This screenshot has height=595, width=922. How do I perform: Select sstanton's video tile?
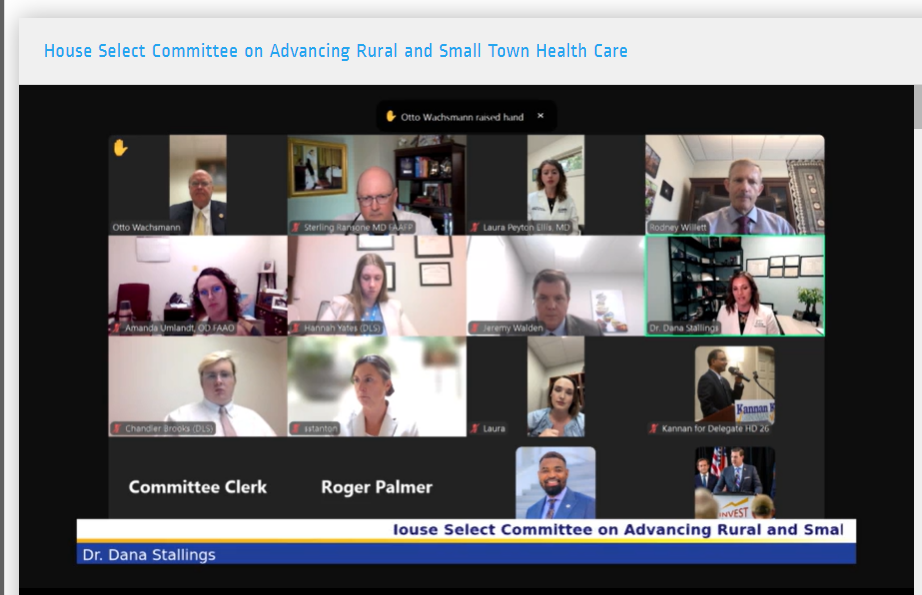(377, 386)
